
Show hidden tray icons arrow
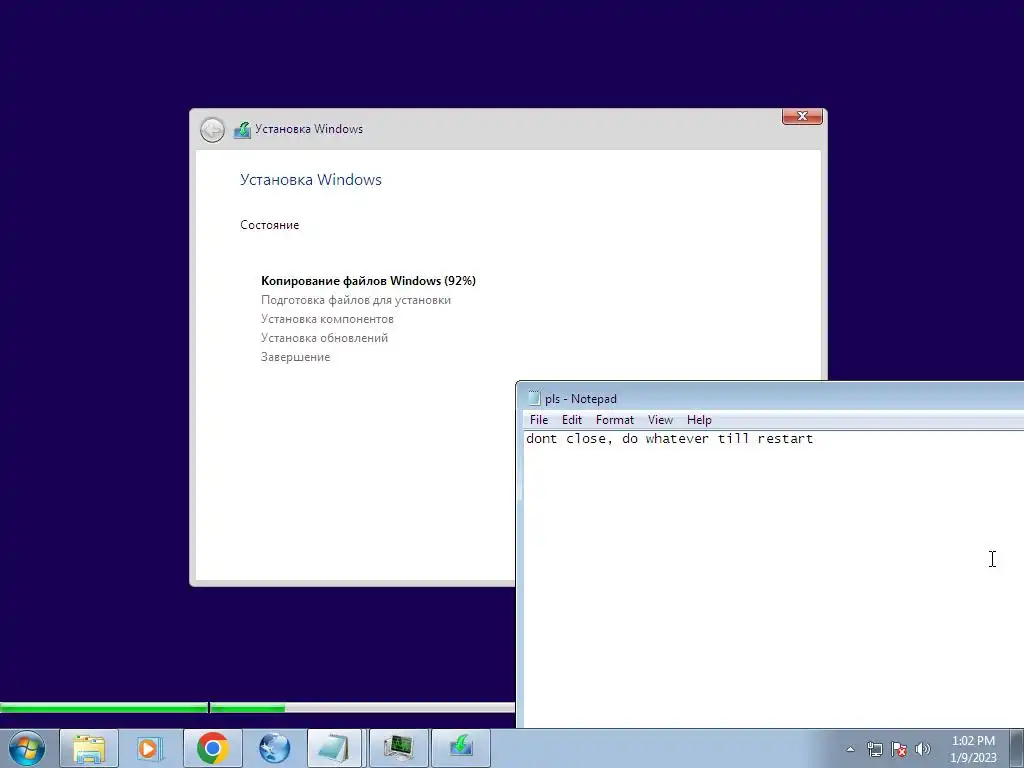tap(850, 749)
